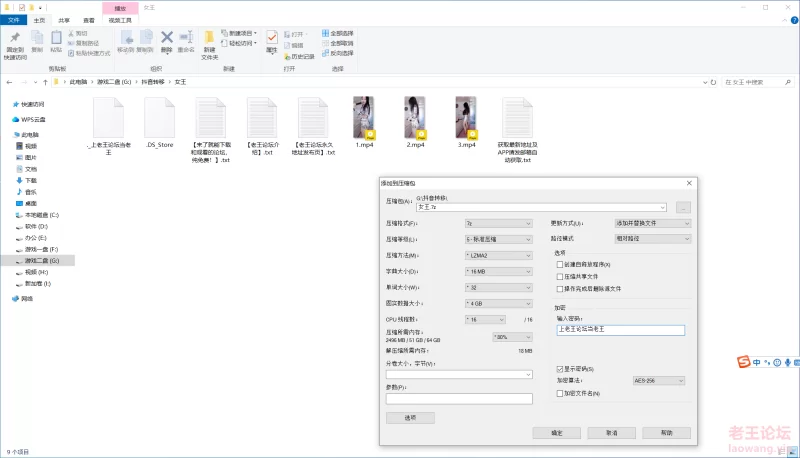Check 操作完成后删除源文件 option
The image size is (800, 458).
(560, 289)
